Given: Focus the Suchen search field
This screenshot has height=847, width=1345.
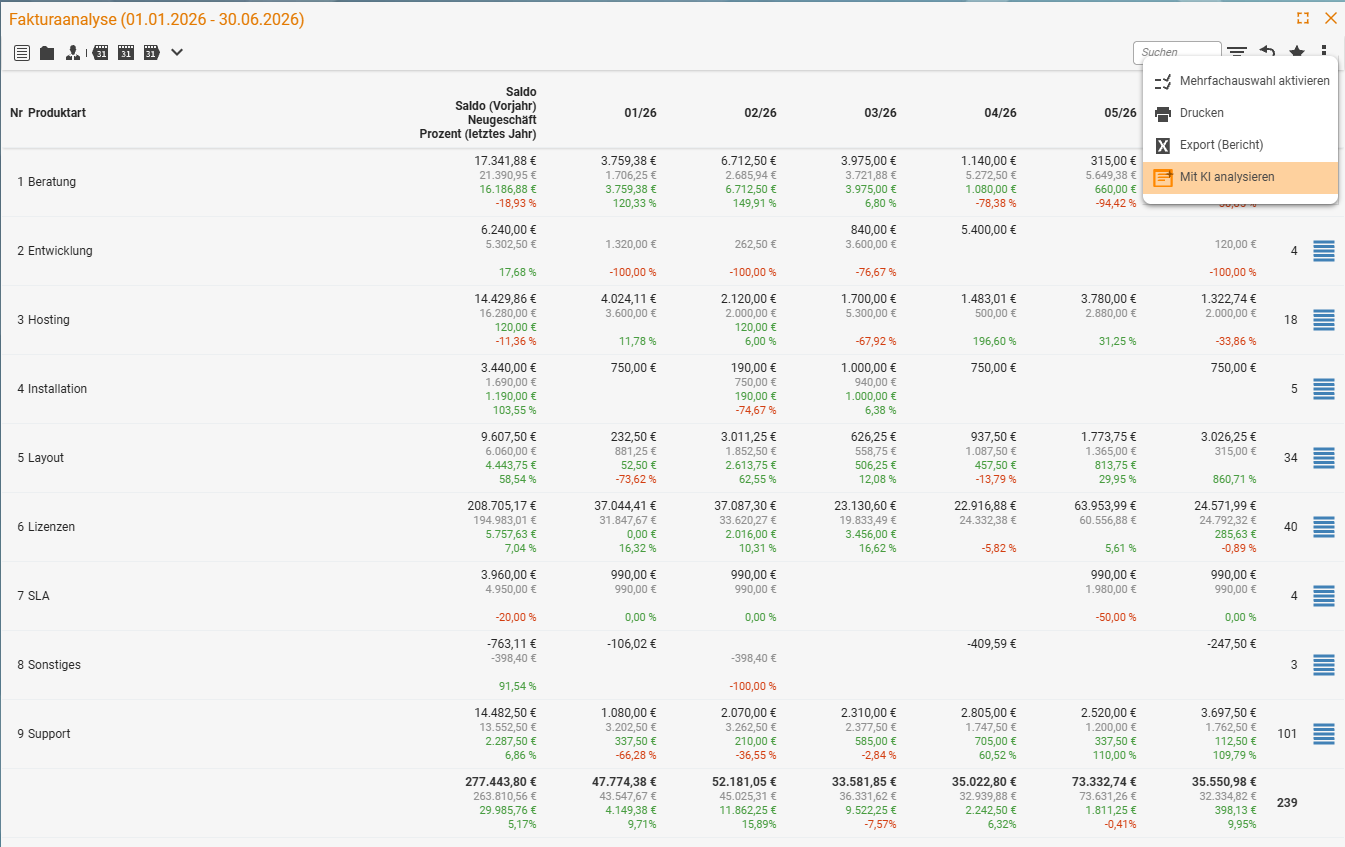Looking at the screenshot, I should pos(1177,52).
